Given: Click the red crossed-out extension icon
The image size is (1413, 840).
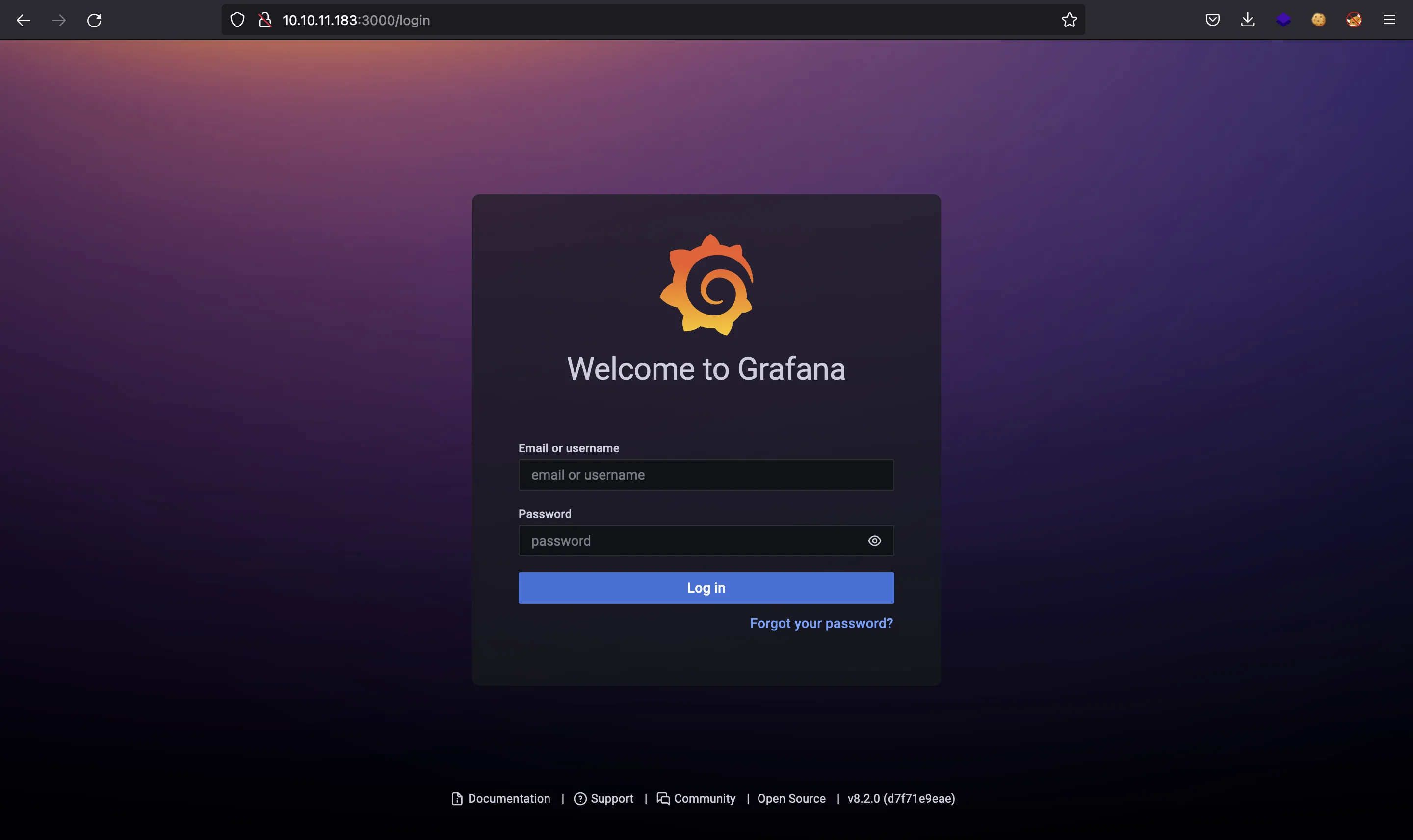Looking at the screenshot, I should [x=1354, y=20].
